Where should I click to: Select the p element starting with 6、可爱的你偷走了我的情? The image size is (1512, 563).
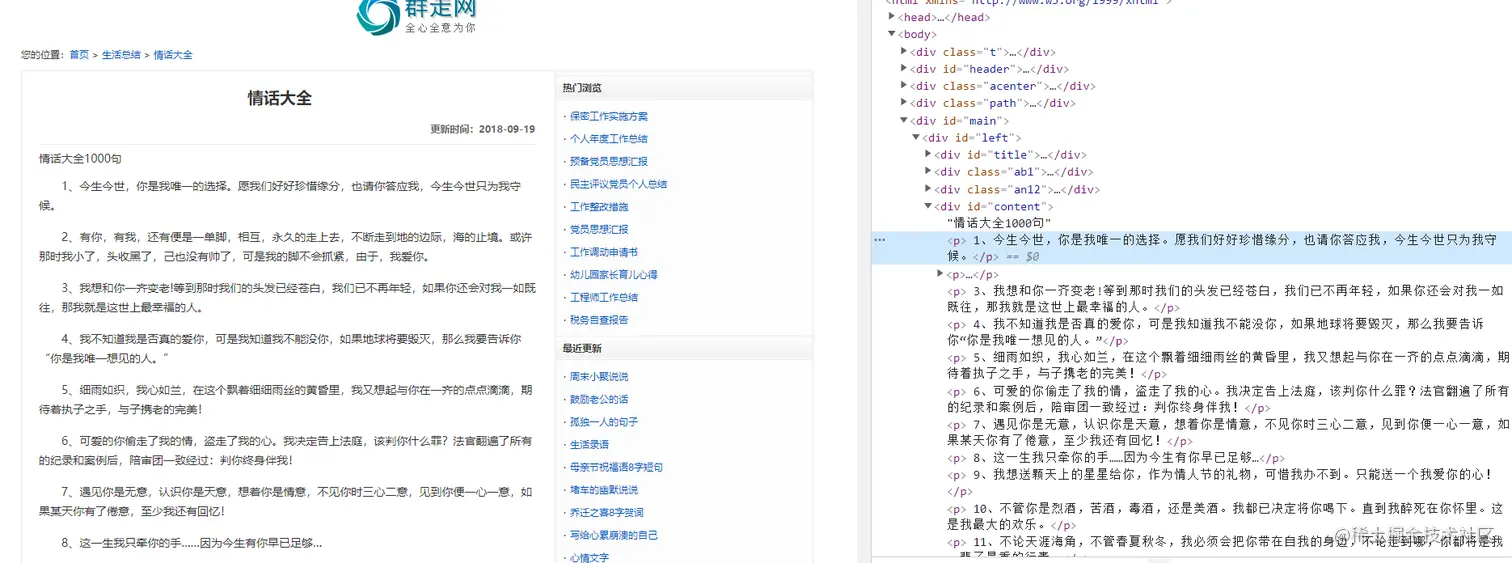click(1228, 399)
